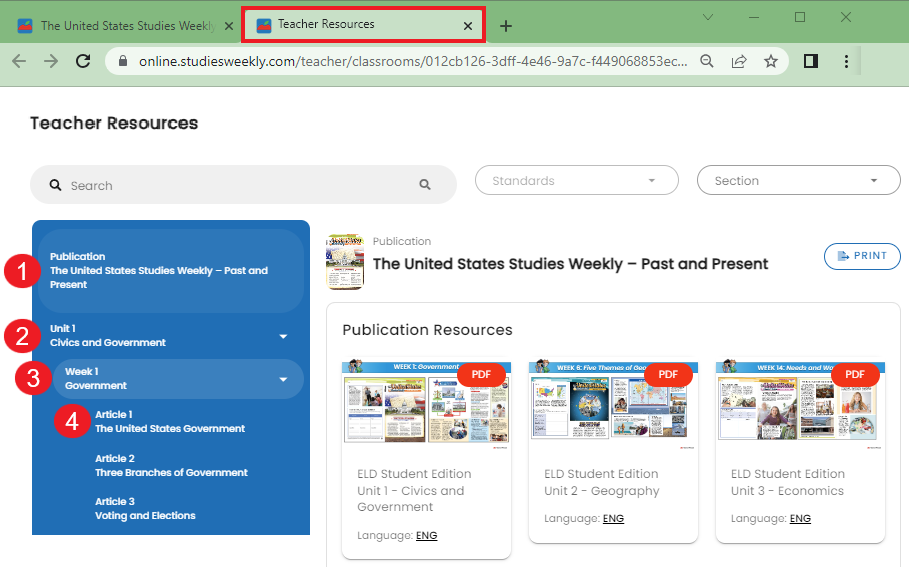This screenshot has height=567, width=909.
Task: Open the Week 1 Government PDF thumbnail
Action: (x=427, y=403)
